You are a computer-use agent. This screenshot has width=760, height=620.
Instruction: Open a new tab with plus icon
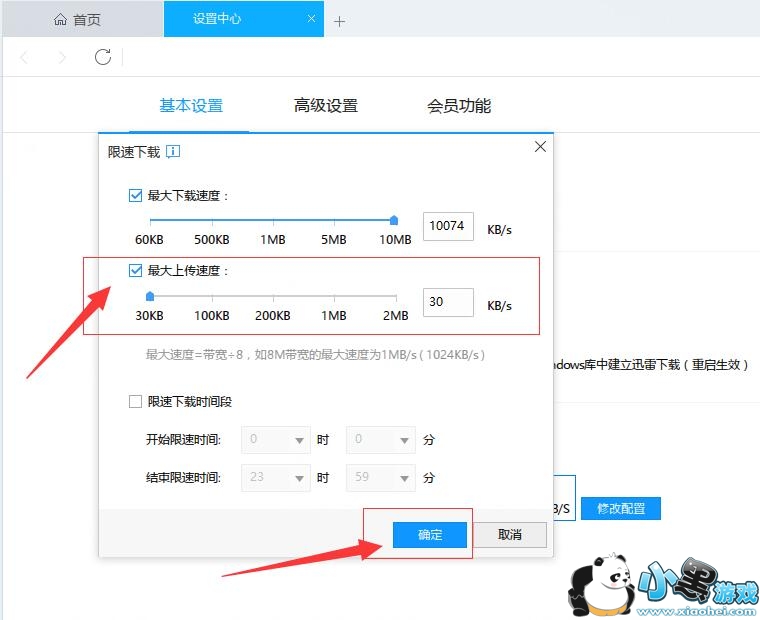pos(339,21)
